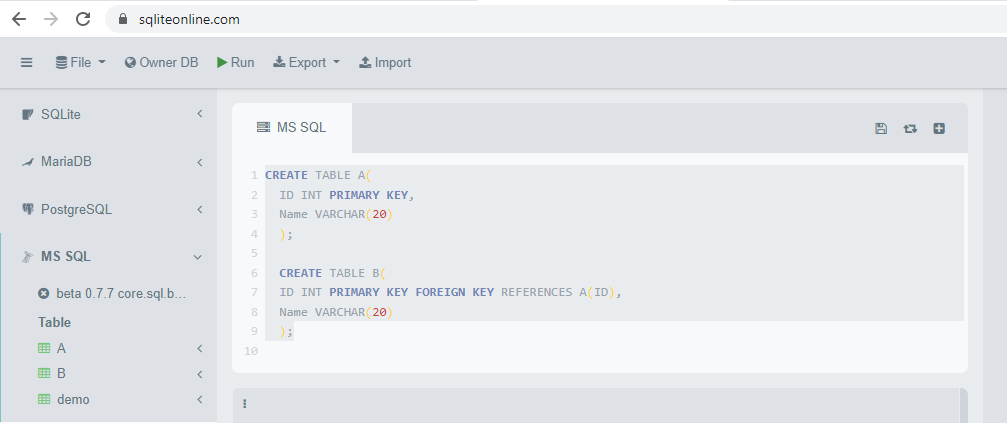Viewport: 1007px width, 423px height.
Task: Expand the SQLite section chevron
Action: 200,114
